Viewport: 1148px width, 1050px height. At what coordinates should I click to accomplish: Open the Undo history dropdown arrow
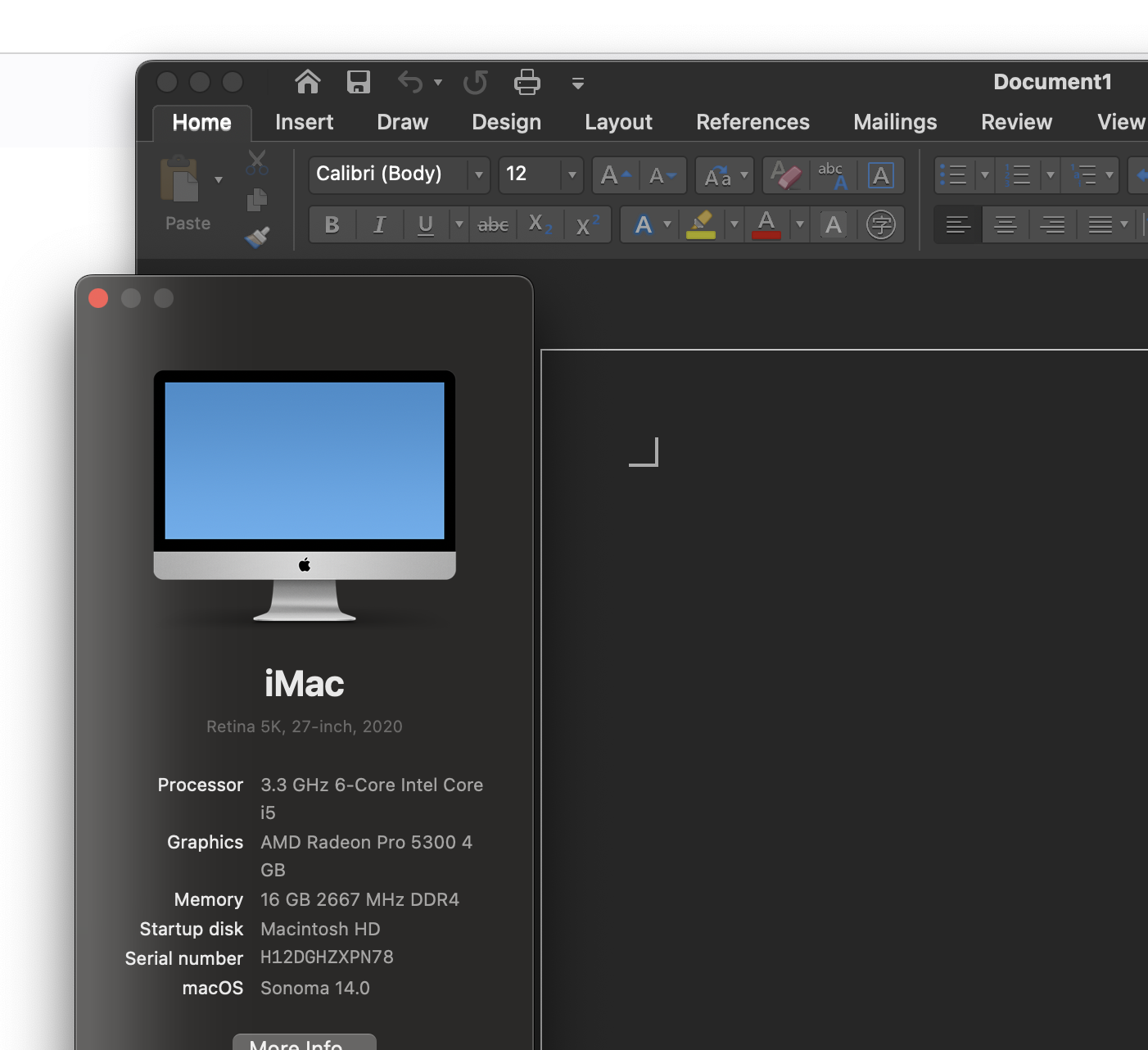coord(438,82)
